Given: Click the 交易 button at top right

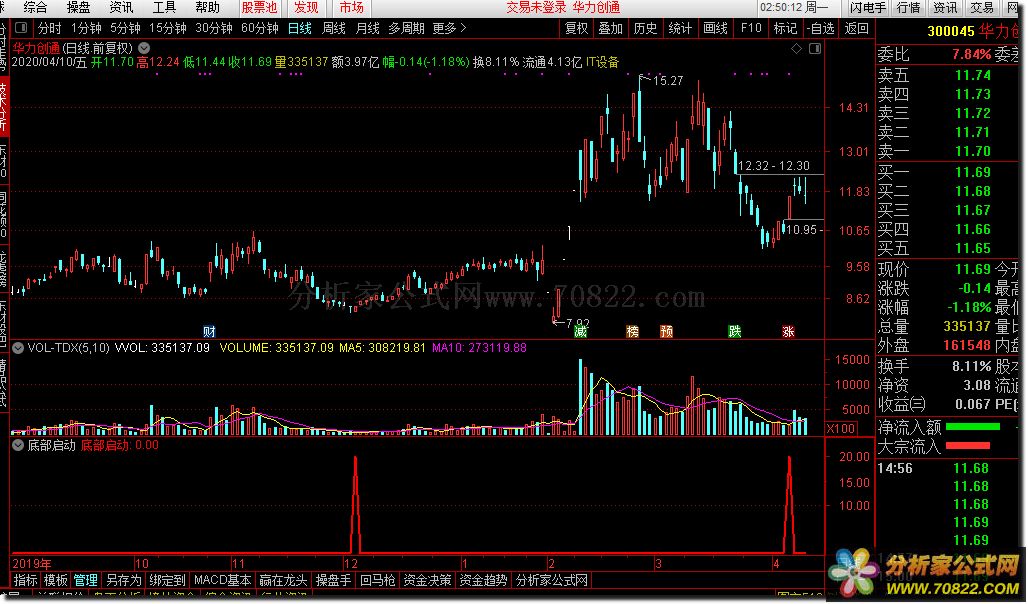Looking at the screenshot, I should pyautogui.click(x=981, y=8).
